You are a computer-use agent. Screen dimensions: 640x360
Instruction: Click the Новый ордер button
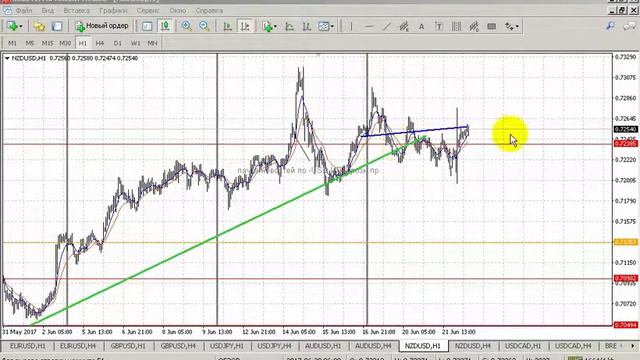tap(102, 26)
